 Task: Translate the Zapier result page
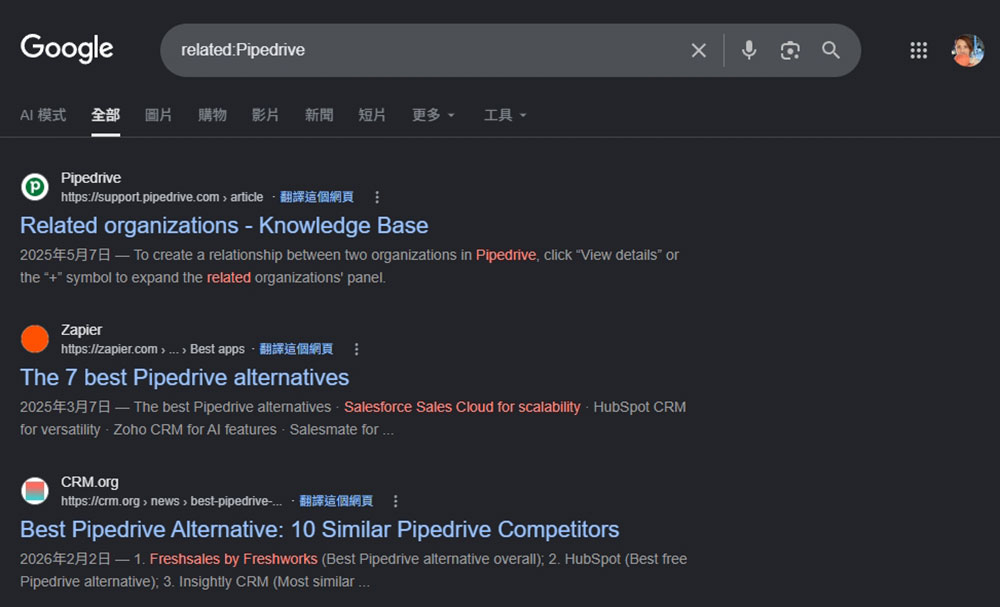point(296,349)
